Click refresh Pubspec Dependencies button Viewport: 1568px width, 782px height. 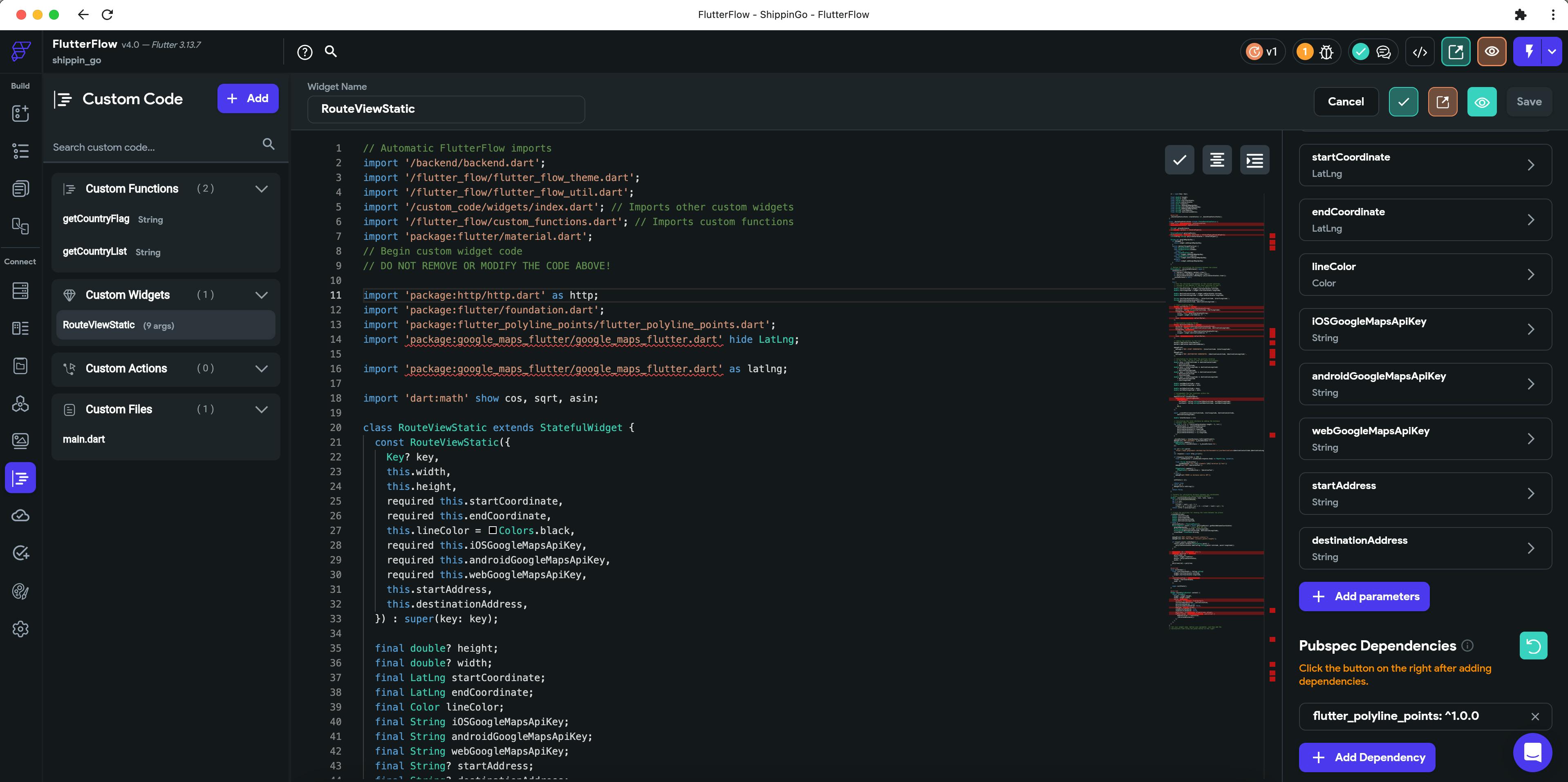[x=1533, y=646]
